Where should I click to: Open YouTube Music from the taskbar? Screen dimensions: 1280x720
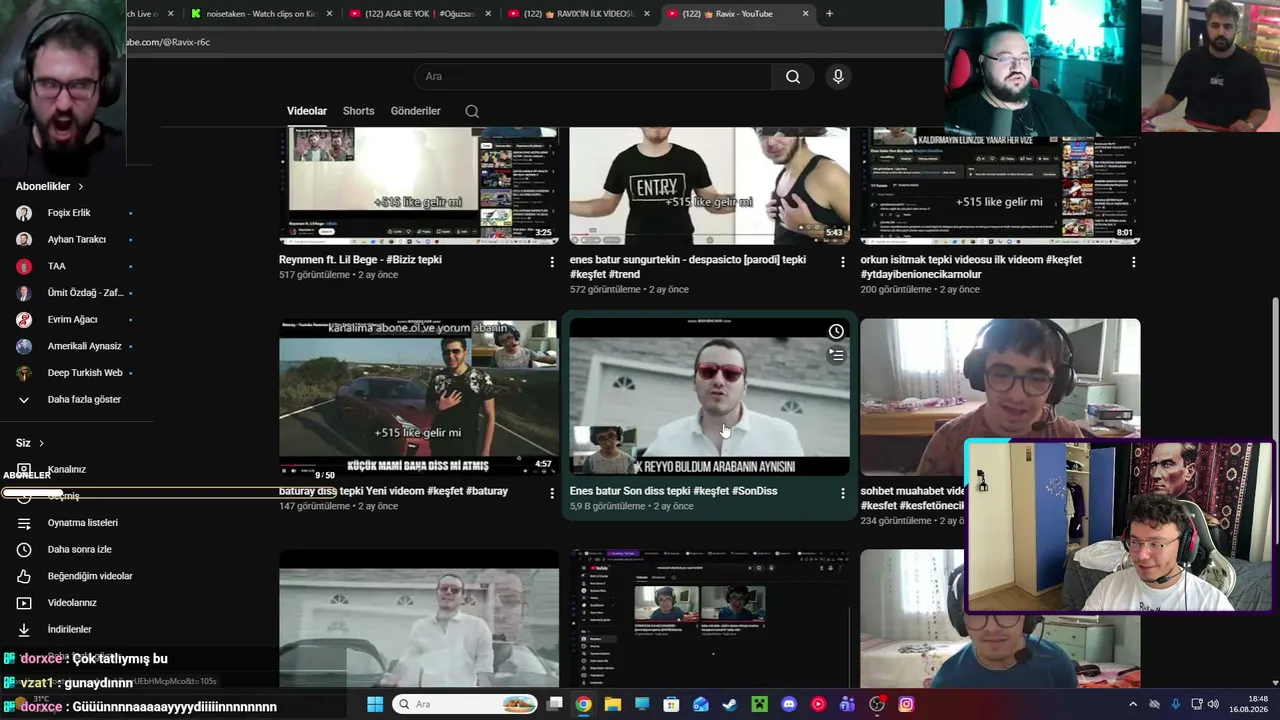click(x=818, y=704)
